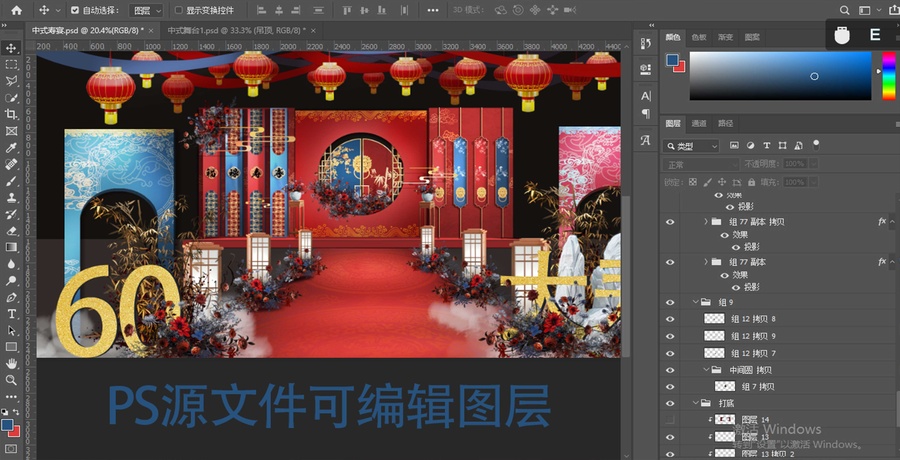Switch to the 色板 panel tab
This screenshot has height=460, width=900.
pos(699,37)
